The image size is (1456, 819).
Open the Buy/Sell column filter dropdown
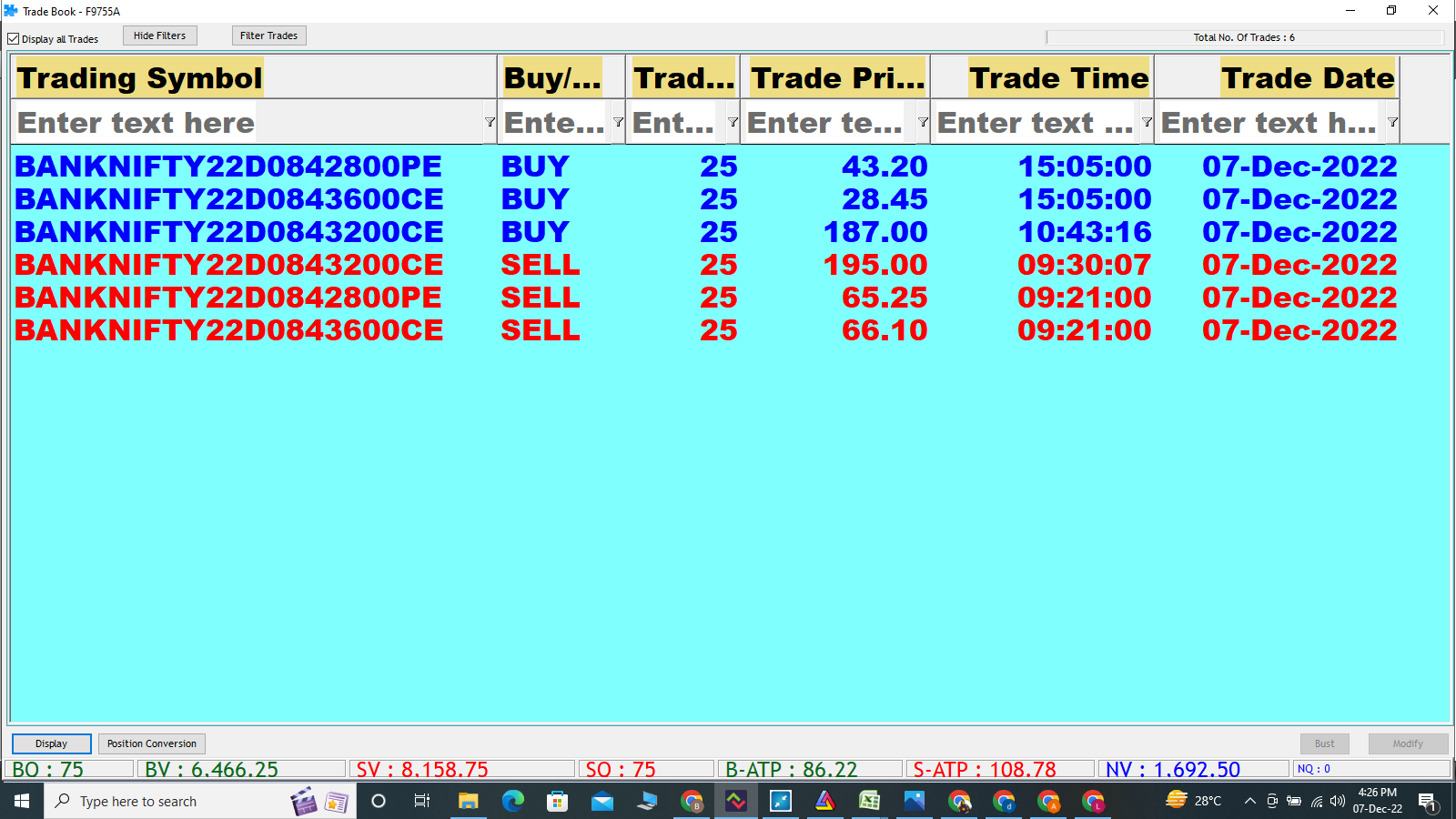coord(618,122)
